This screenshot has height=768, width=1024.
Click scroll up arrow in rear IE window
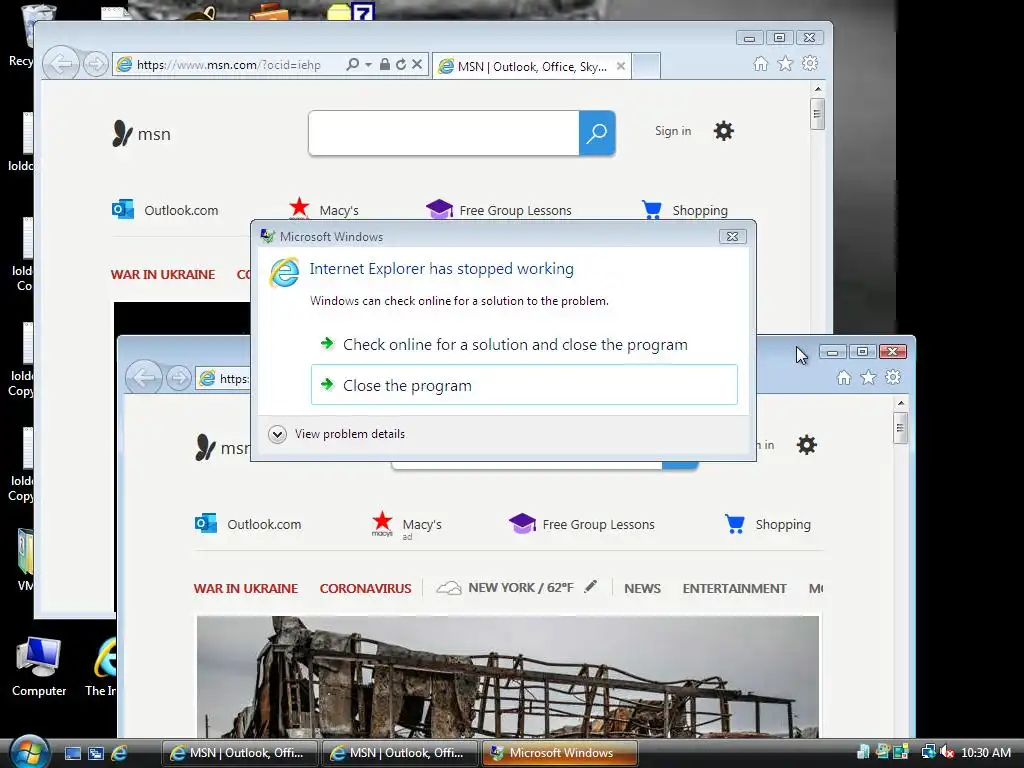point(818,88)
